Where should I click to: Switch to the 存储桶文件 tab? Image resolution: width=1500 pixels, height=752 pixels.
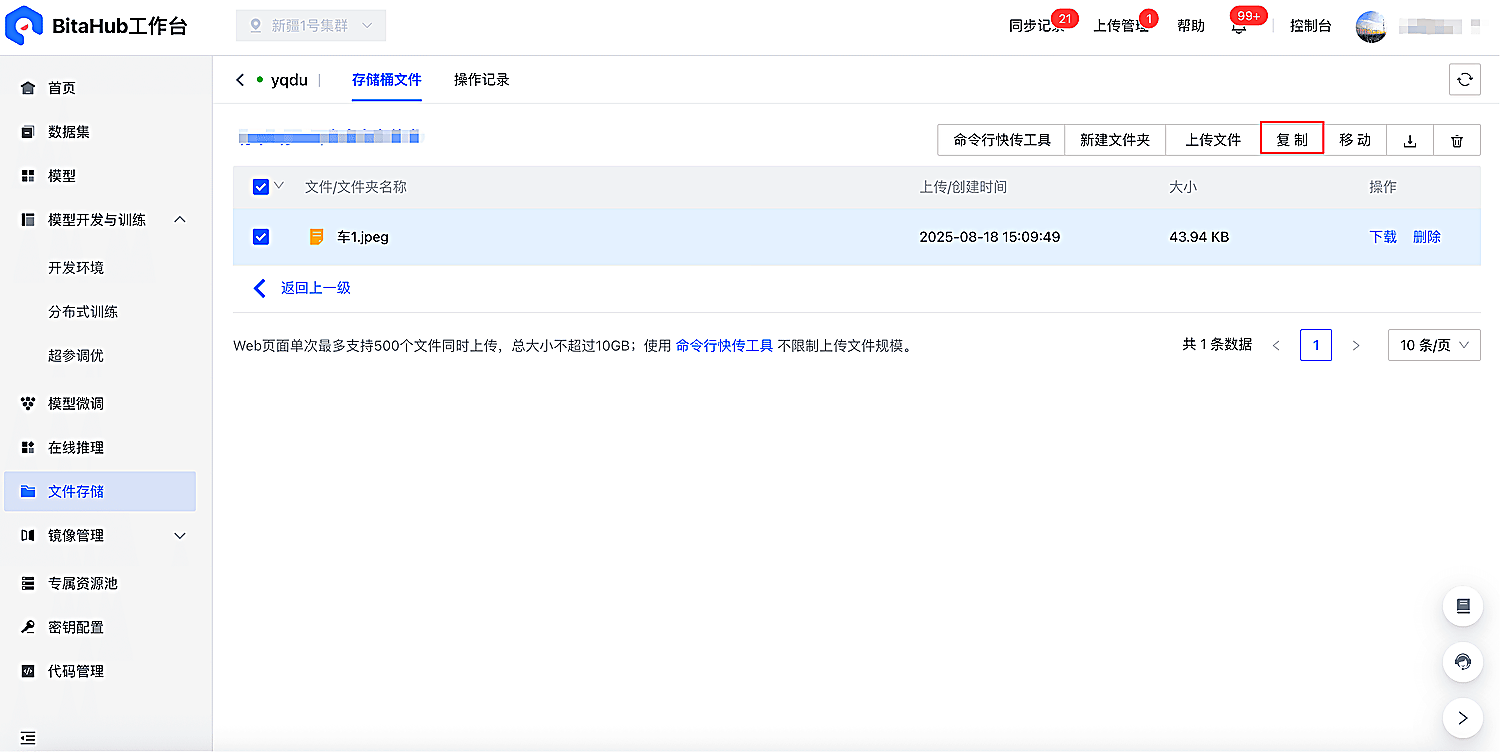tap(387, 80)
